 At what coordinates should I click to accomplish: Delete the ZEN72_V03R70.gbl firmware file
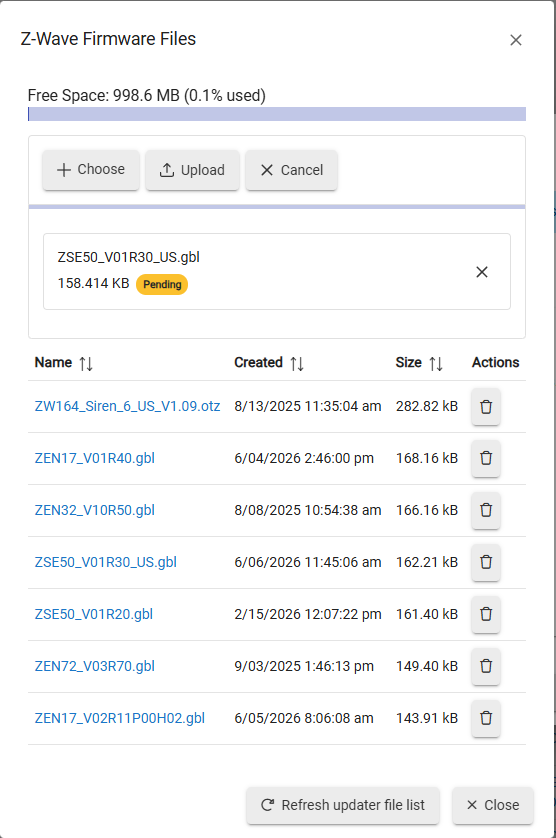click(x=485, y=666)
